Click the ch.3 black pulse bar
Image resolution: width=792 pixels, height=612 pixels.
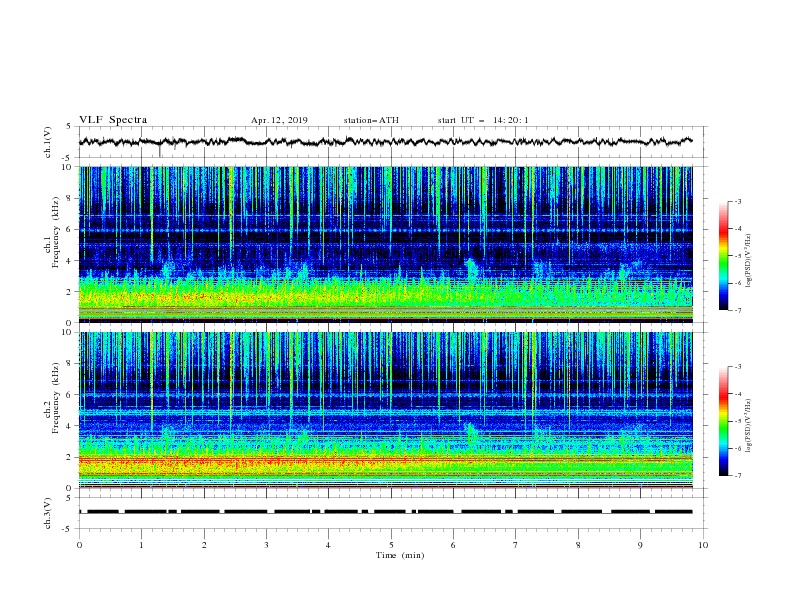click(x=385, y=512)
